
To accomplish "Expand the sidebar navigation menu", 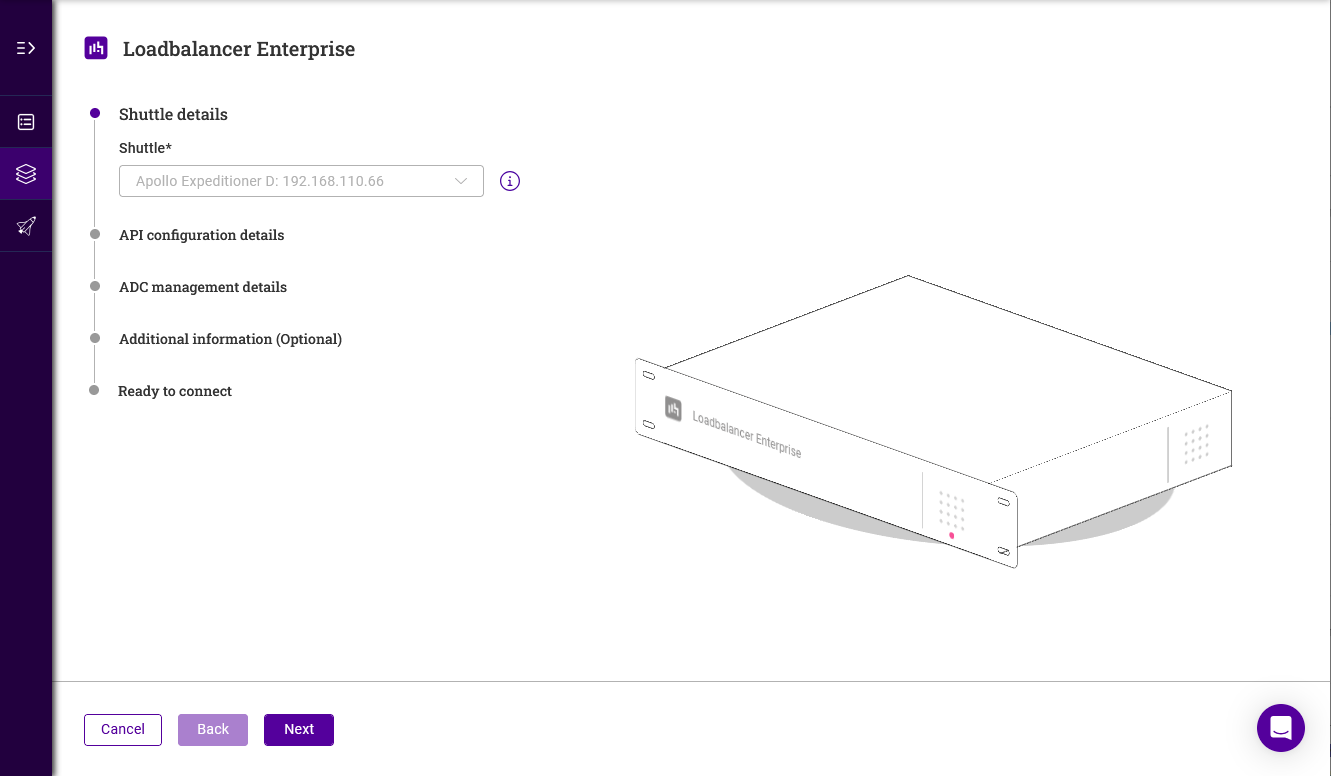I will [x=26, y=48].
